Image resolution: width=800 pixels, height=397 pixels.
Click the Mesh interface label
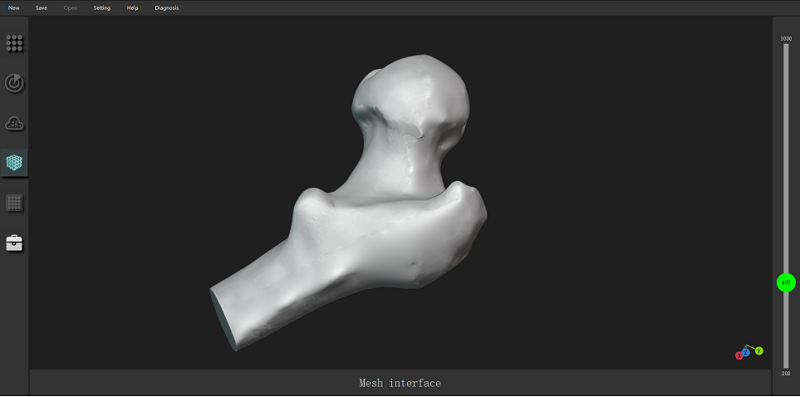(x=400, y=383)
